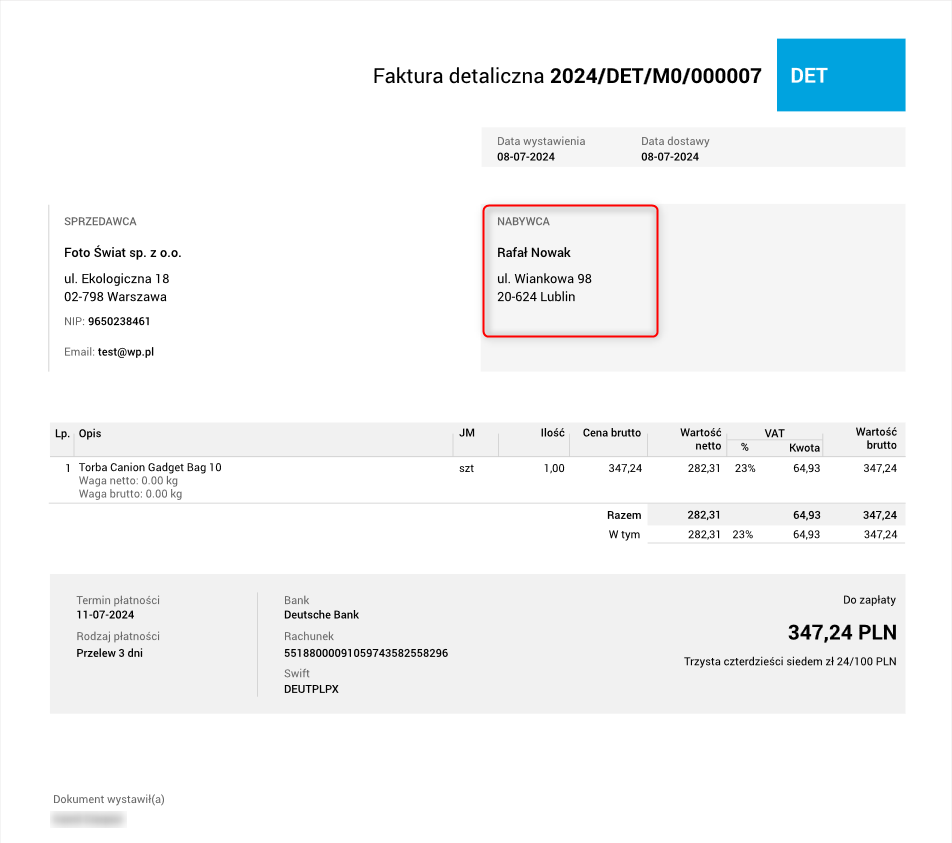Image resolution: width=952 pixels, height=843 pixels.
Task: Click the blue DET badge
Action: click(840, 75)
